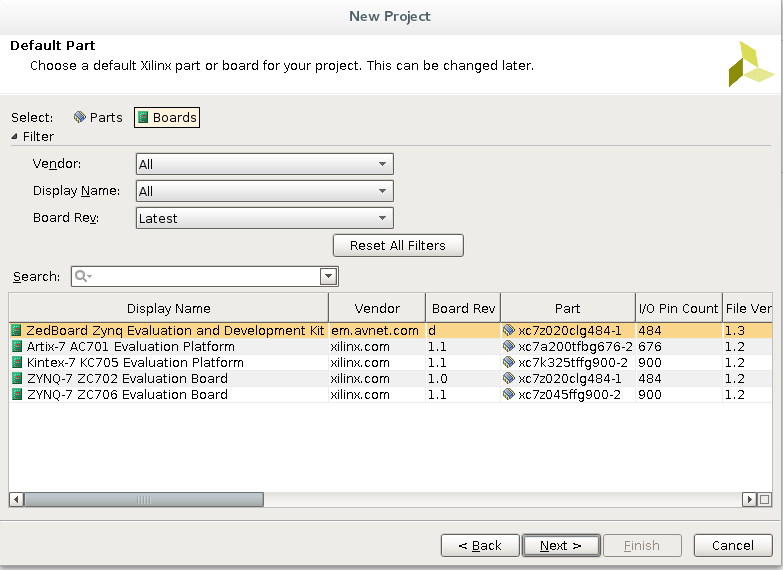Screen dimensions: 783x570
Task: Click chip icon in ZC702 row
Action: [x=509, y=378]
